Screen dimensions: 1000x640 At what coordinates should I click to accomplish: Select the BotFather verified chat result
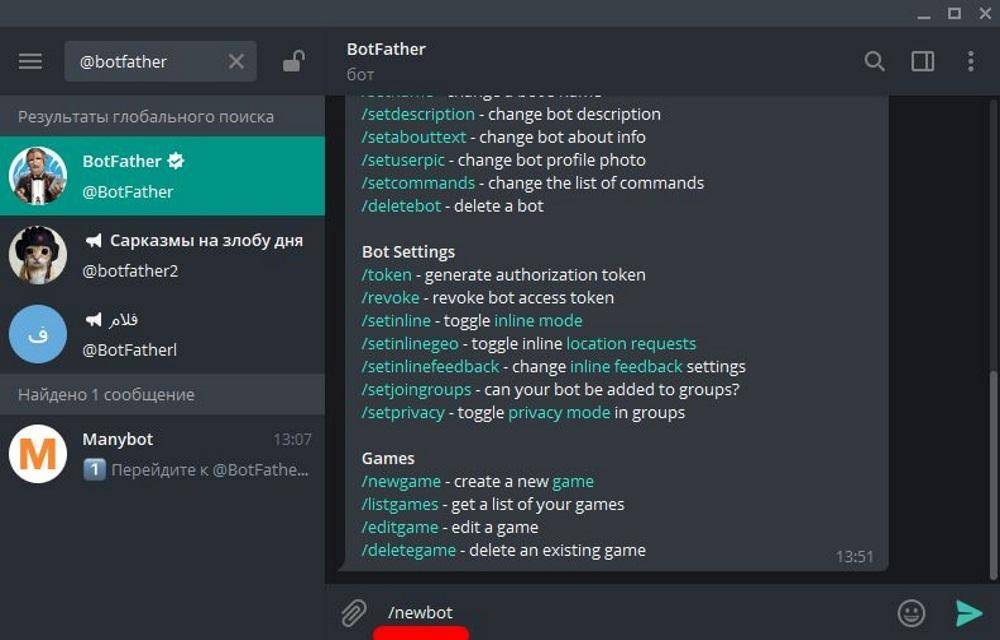[x=162, y=176]
